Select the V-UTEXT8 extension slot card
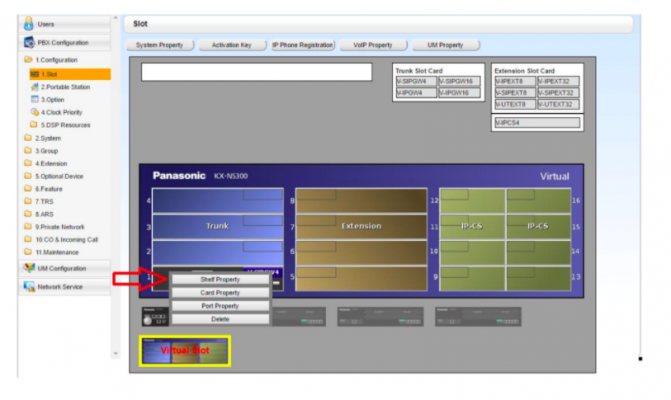 pyautogui.click(x=514, y=104)
